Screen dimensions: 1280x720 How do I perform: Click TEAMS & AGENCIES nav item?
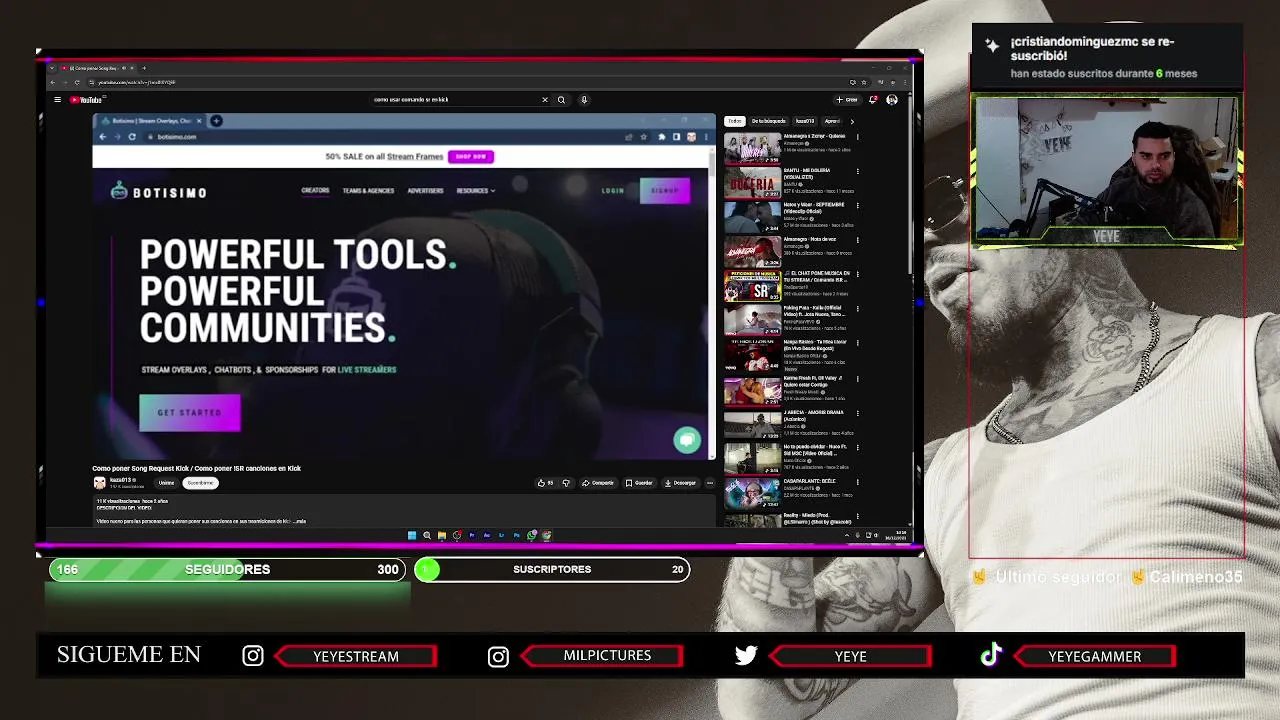(x=368, y=190)
